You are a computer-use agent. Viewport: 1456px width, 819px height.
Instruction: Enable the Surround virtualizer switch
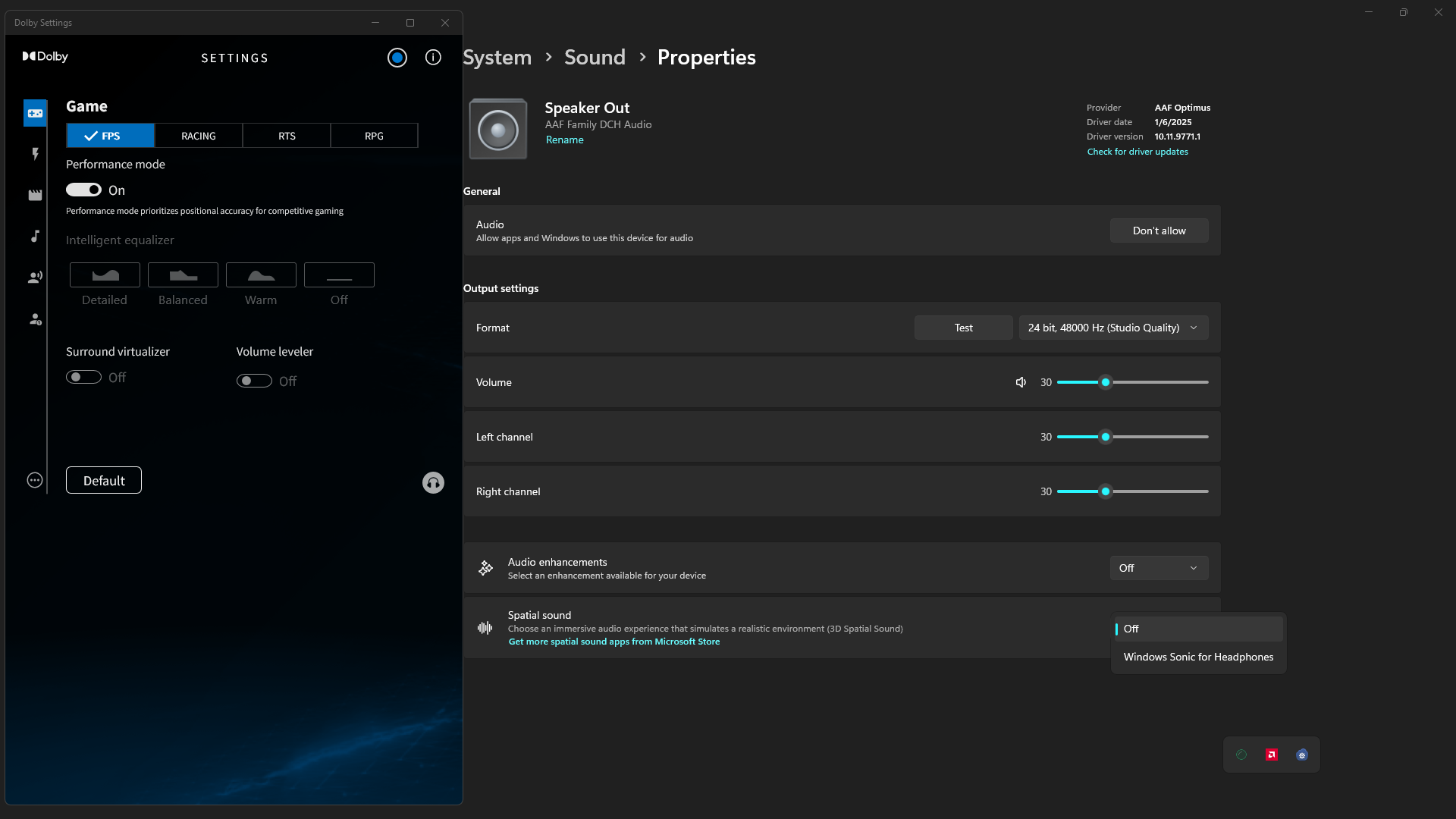(83, 377)
